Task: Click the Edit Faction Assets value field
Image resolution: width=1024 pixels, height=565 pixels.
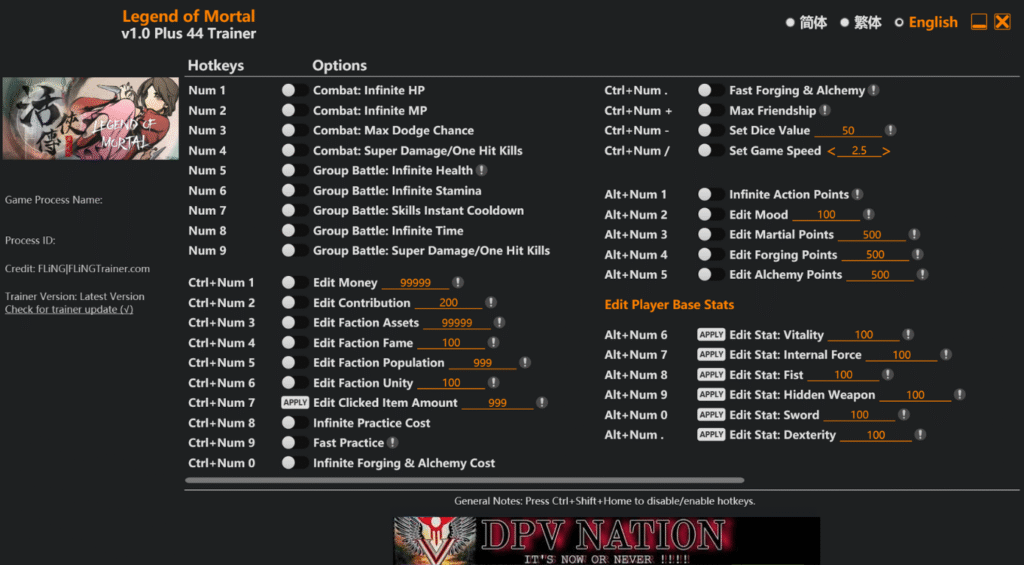Action: [x=456, y=323]
